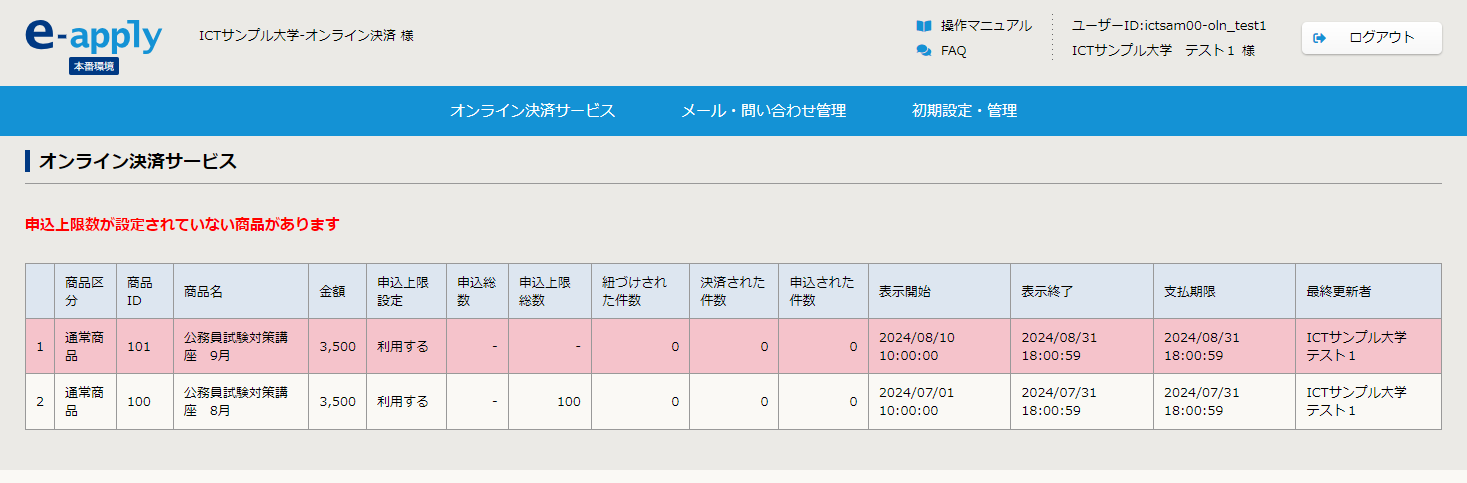Click the logout arrow icon
Screen dimensions: 1467x483
pos(1320,38)
